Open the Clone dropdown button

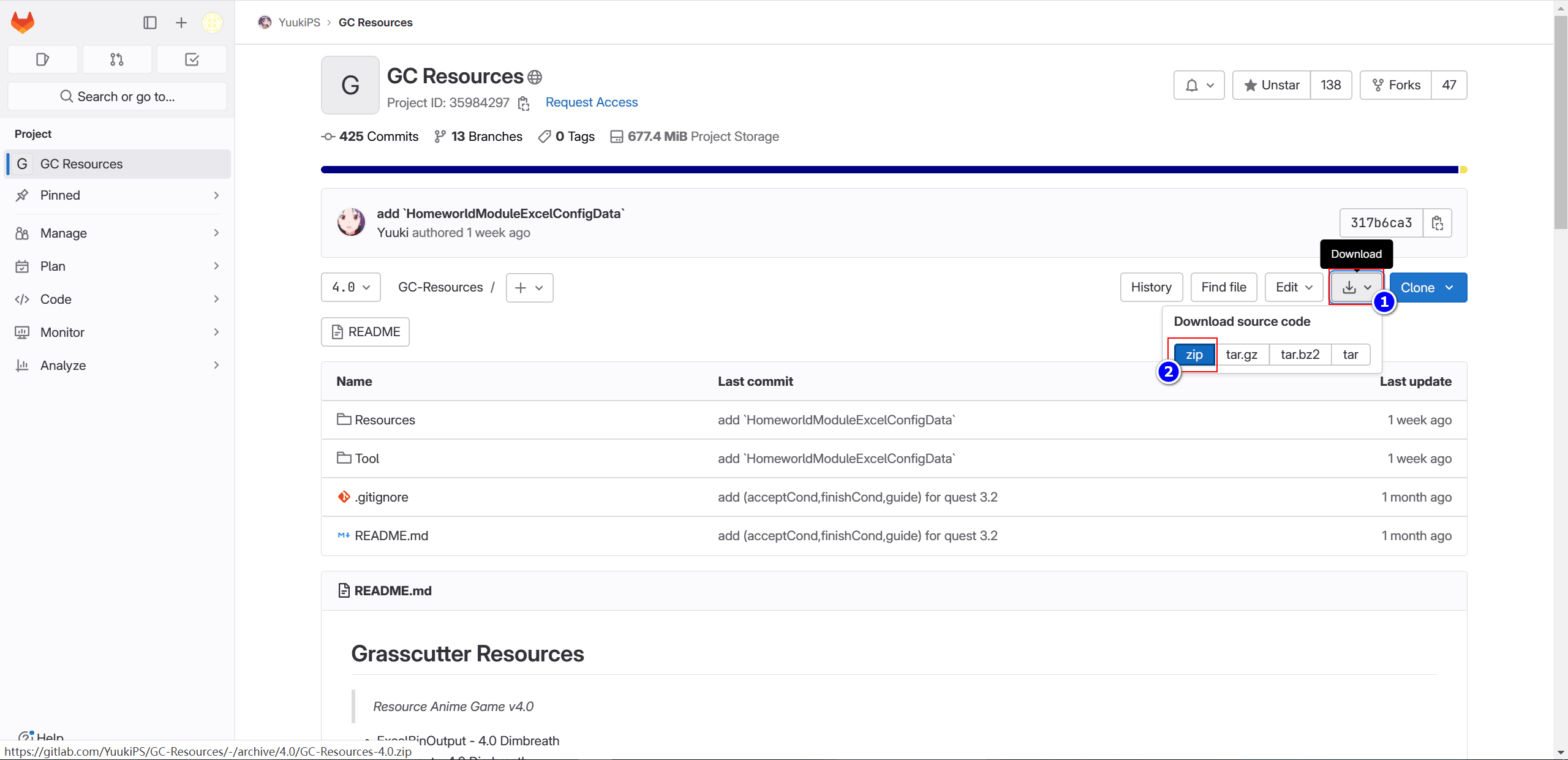pyautogui.click(x=1428, y=288)
